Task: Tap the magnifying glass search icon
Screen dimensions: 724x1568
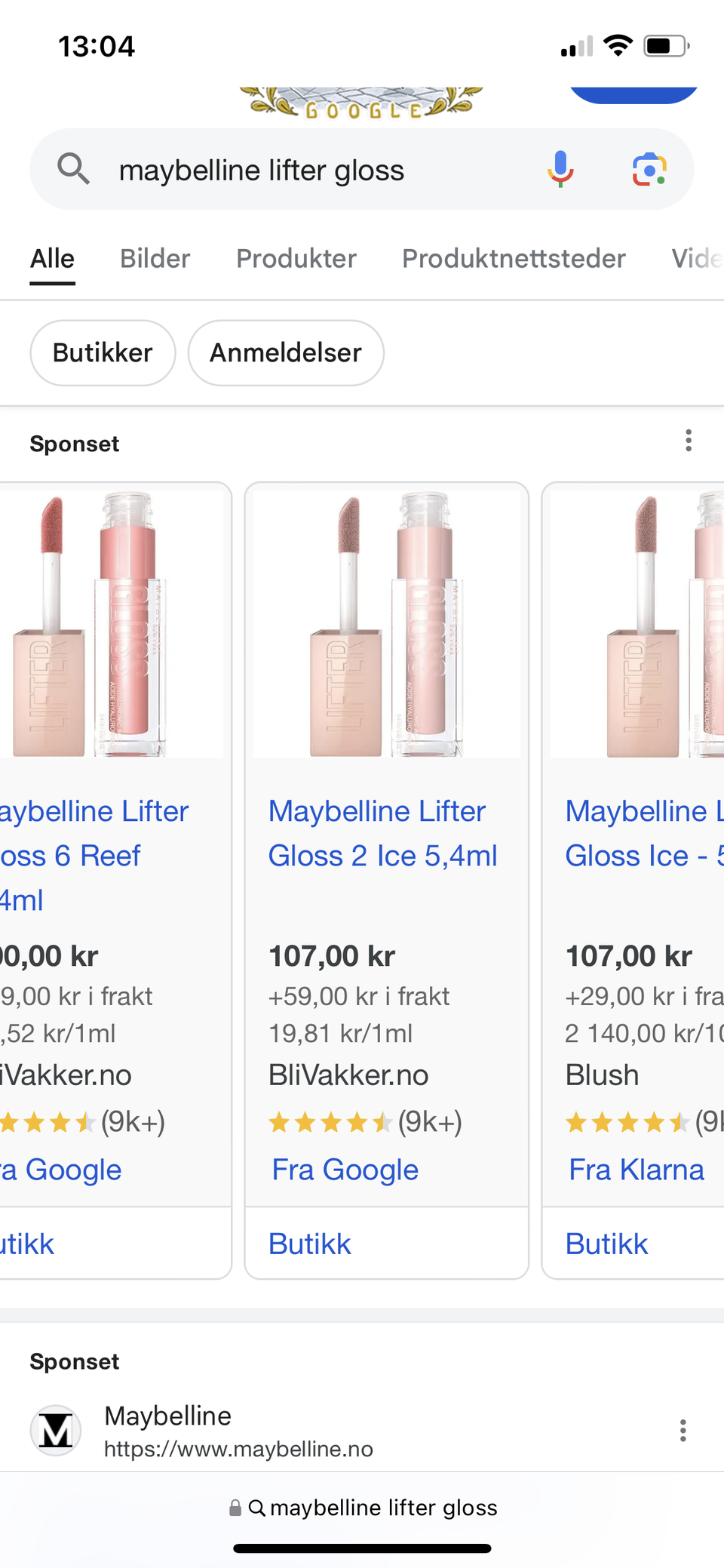Action: [73, 169]
